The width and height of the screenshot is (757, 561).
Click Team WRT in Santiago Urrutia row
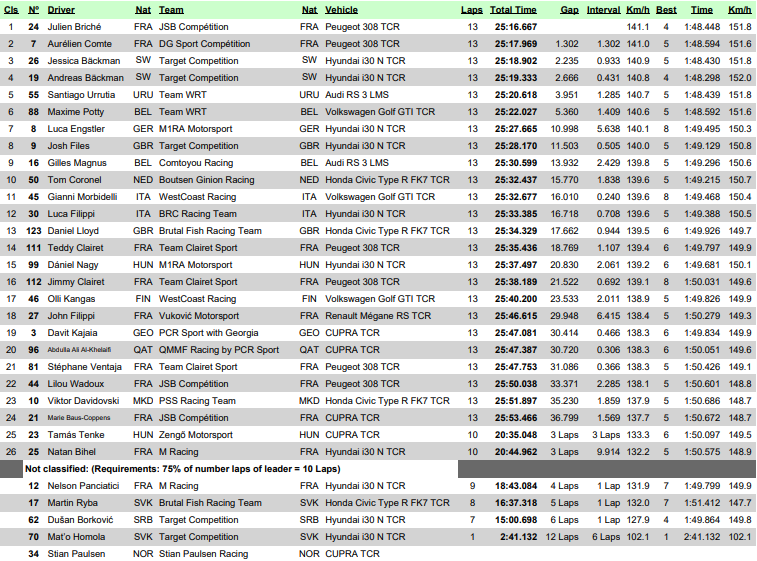click(184, 94)
